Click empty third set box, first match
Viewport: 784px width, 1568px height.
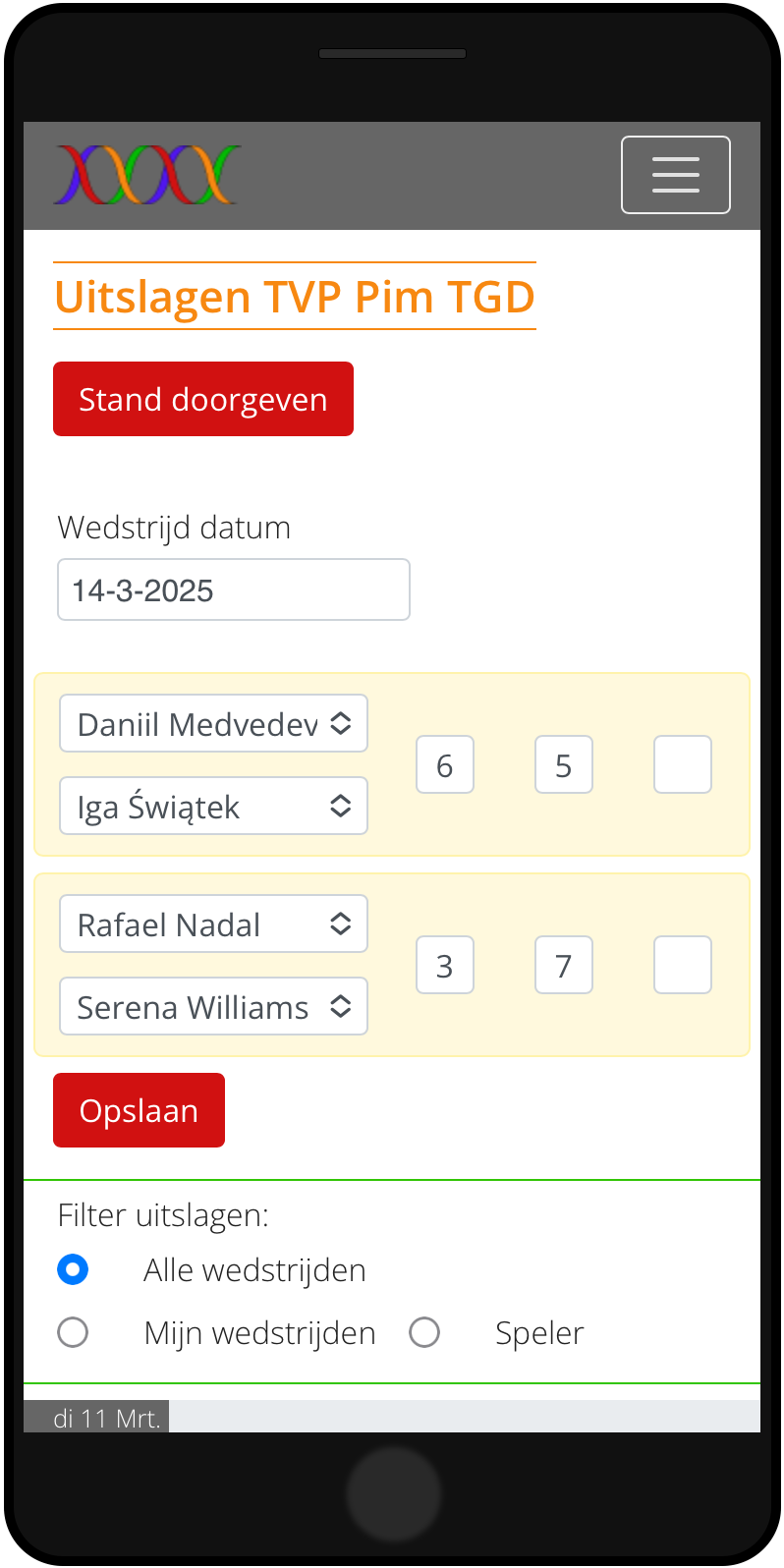point(683,764)
